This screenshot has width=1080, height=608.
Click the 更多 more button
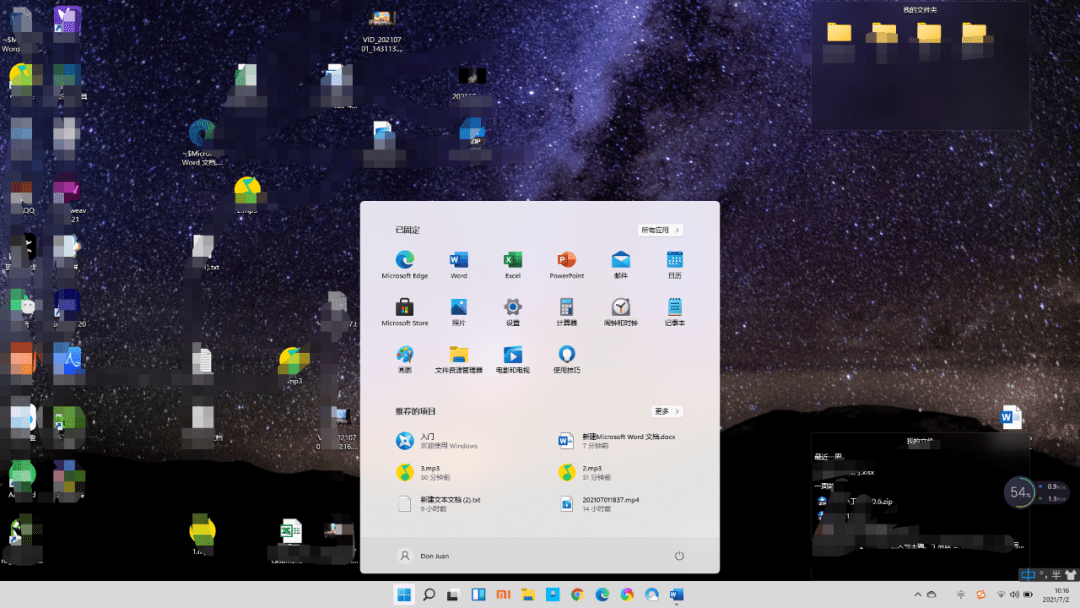pyautogui.click(x=667, y=411)
